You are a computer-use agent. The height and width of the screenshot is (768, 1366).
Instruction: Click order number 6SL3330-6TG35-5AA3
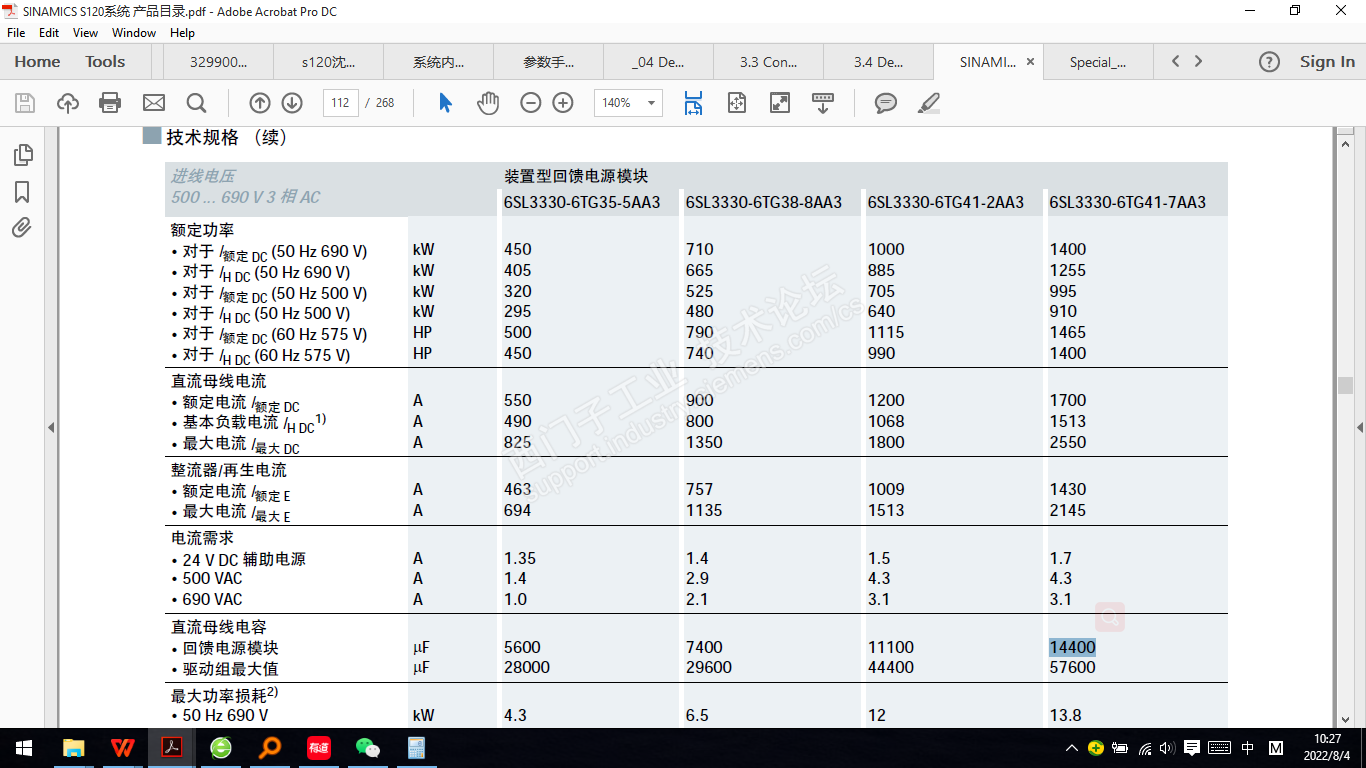click(582, 202)
